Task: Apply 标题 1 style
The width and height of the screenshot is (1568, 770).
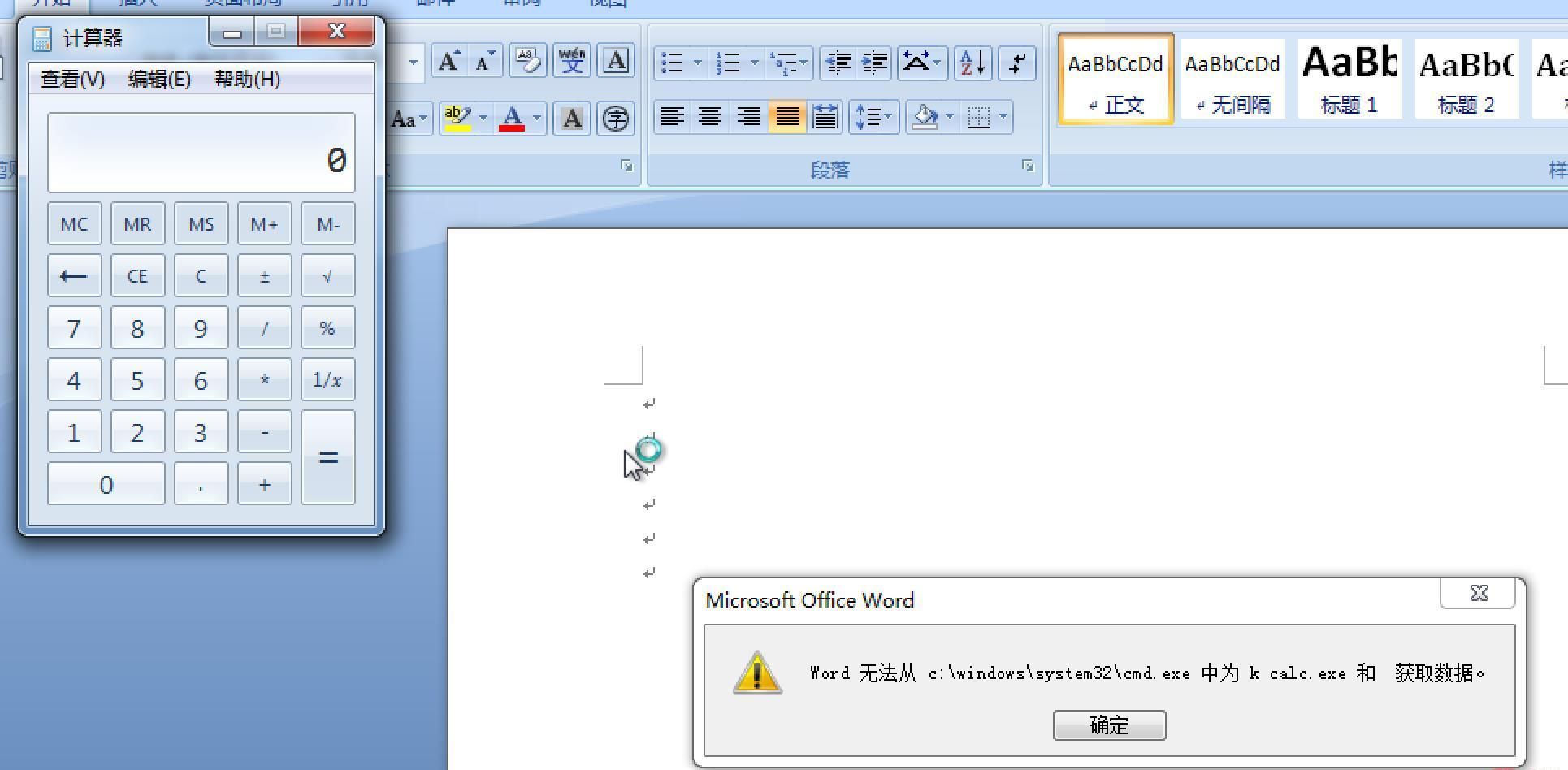Action: tap(1349, 79)
